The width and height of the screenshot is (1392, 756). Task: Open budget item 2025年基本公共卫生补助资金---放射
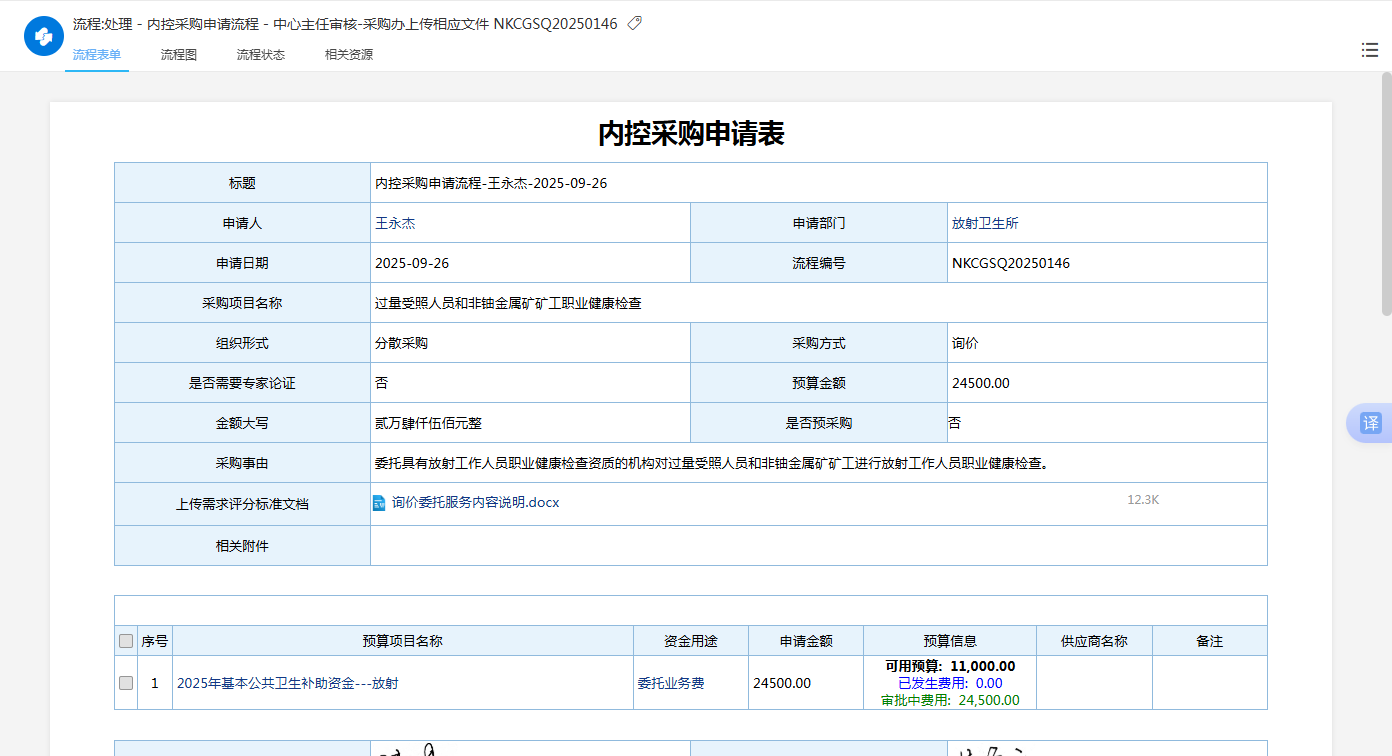click(x=288, y=683)
